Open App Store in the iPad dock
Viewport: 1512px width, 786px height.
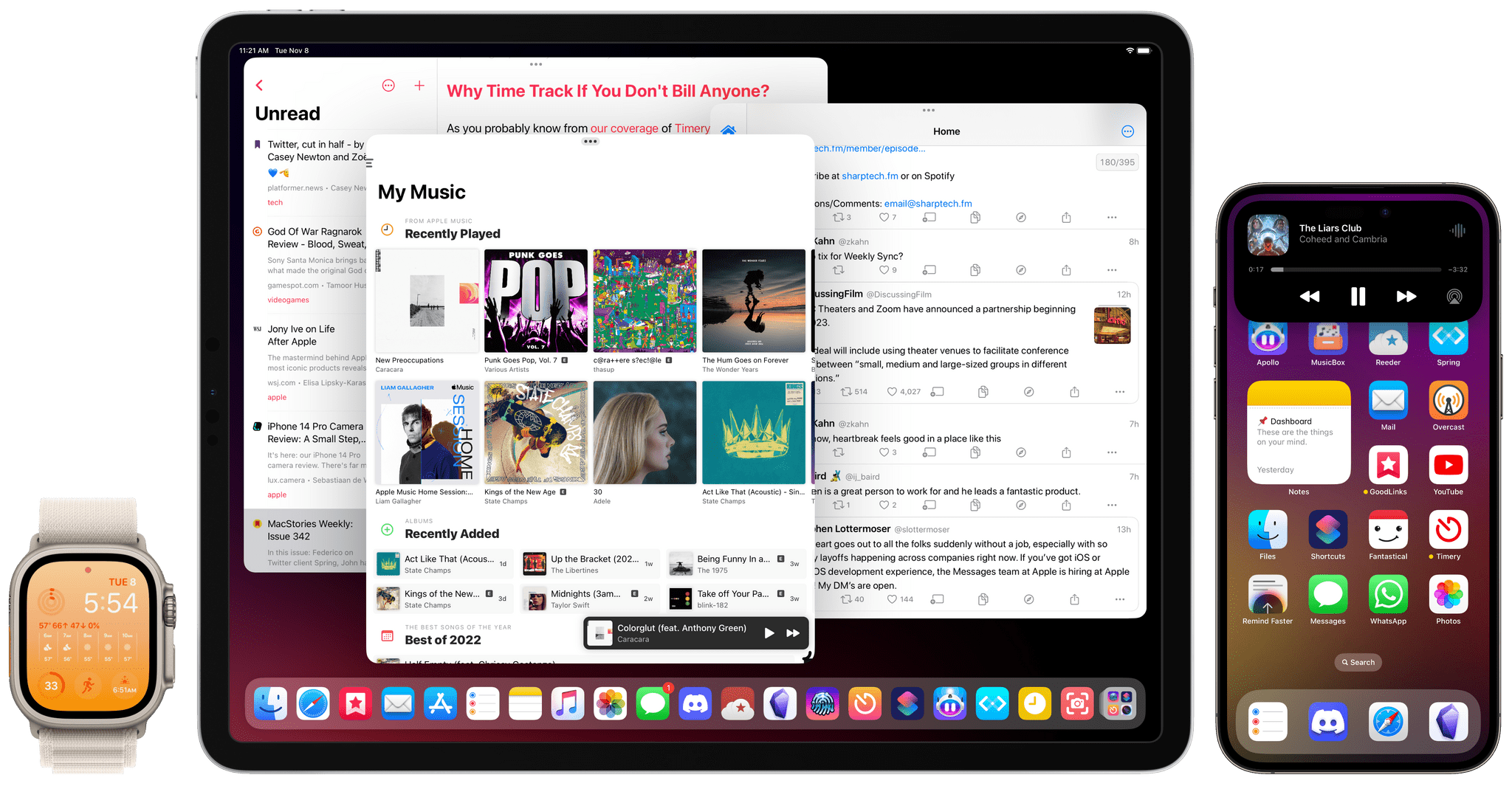point(440,703)
